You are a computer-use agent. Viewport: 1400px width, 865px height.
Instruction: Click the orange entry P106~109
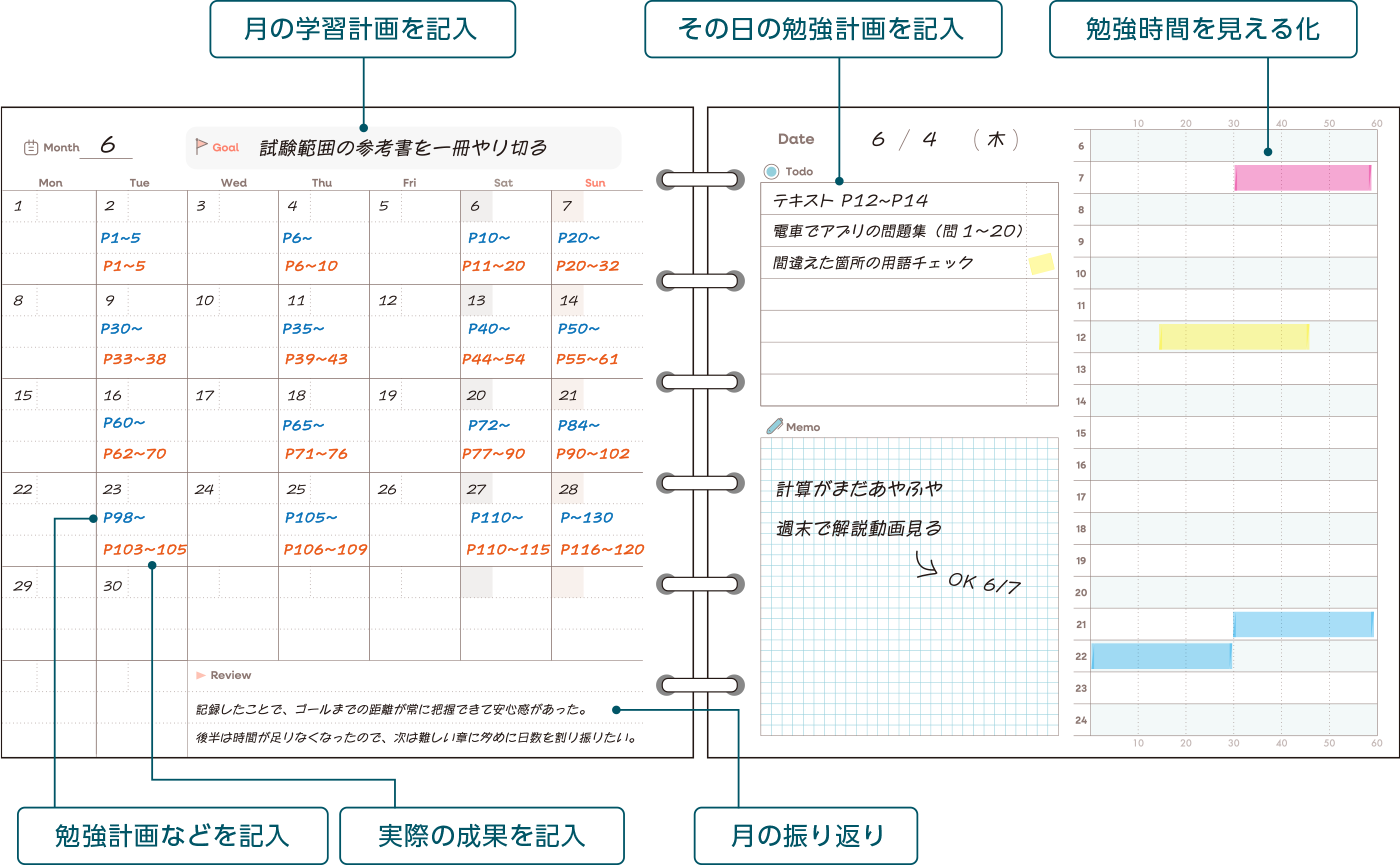pos(326,550)
